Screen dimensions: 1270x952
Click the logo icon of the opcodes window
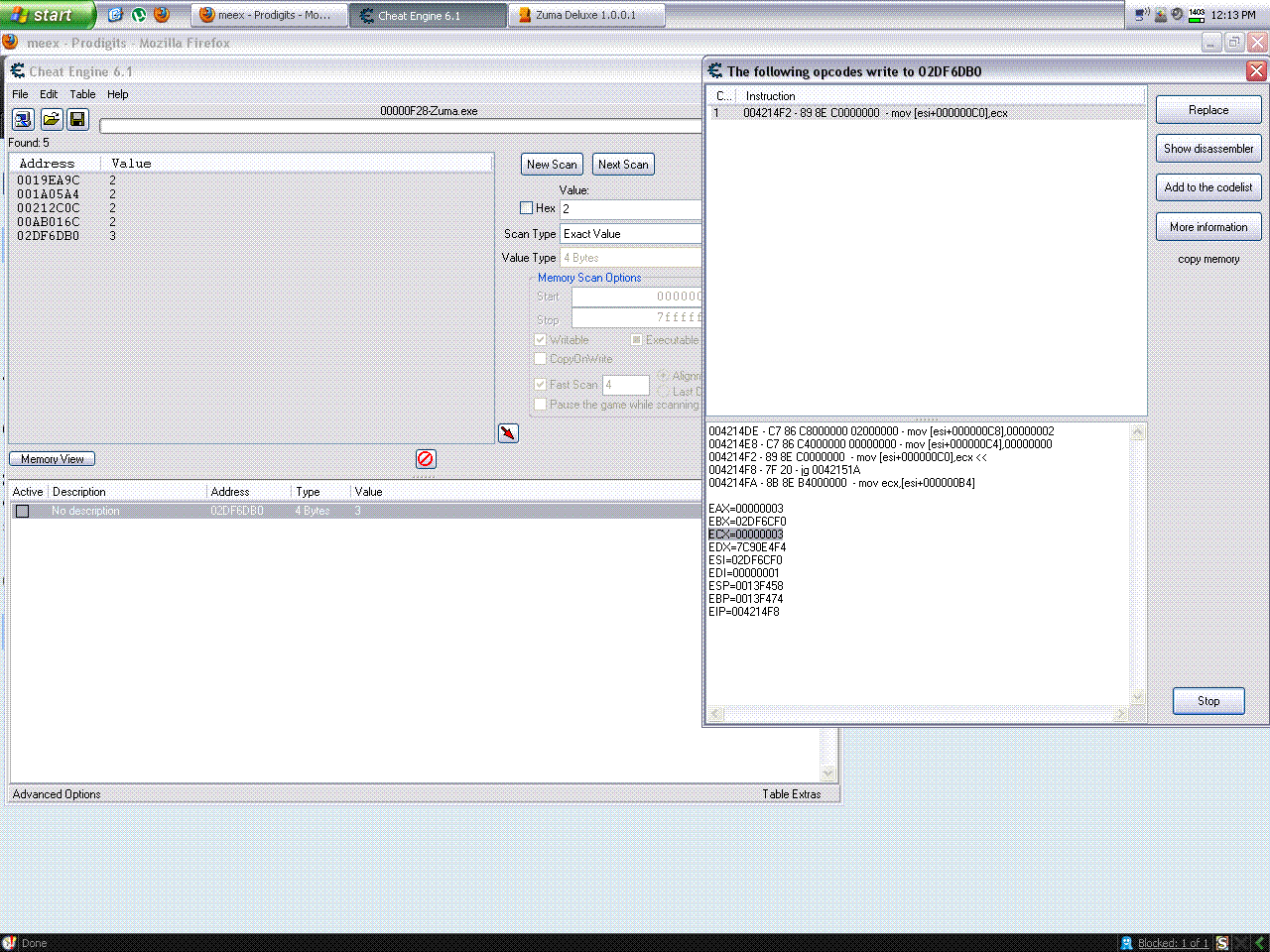click(x=715, y=70)
